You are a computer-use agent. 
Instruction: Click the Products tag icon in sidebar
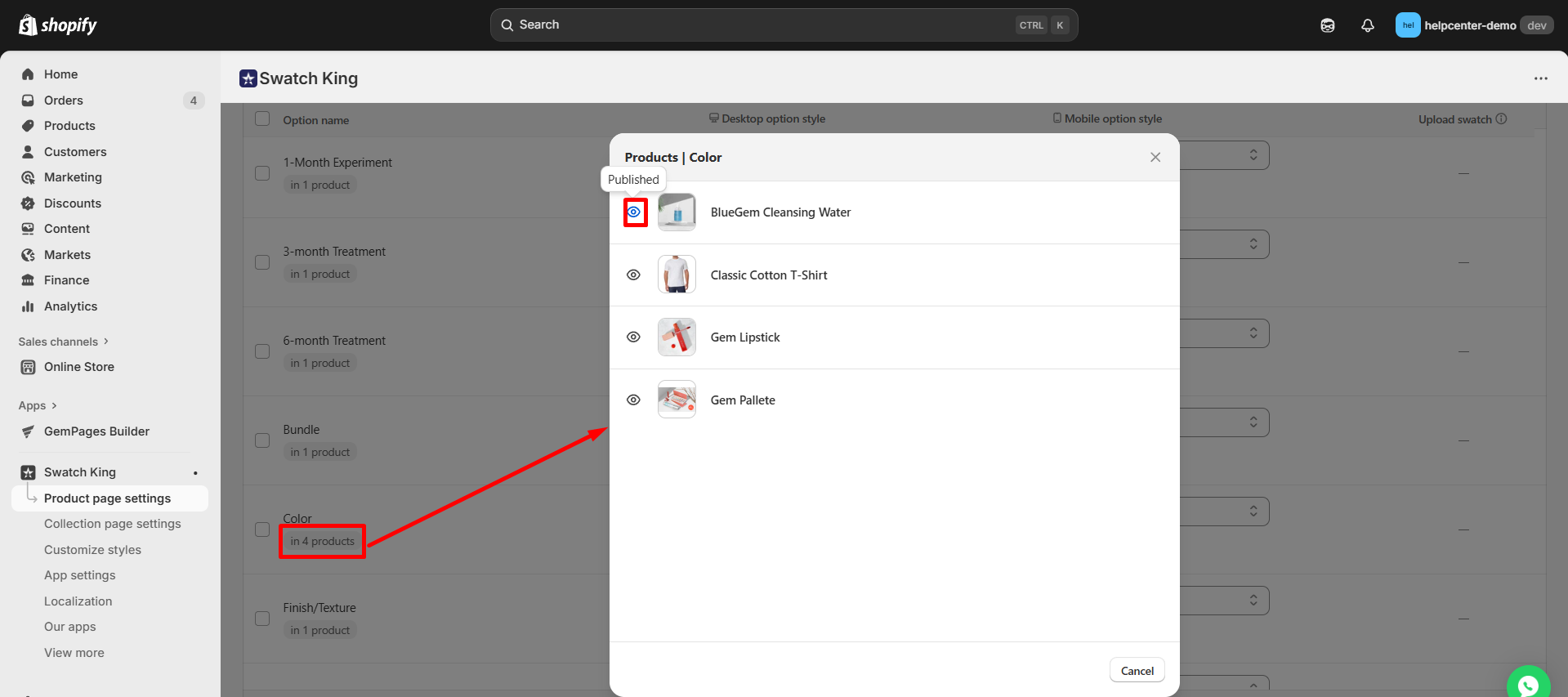[x=28, y=126]
